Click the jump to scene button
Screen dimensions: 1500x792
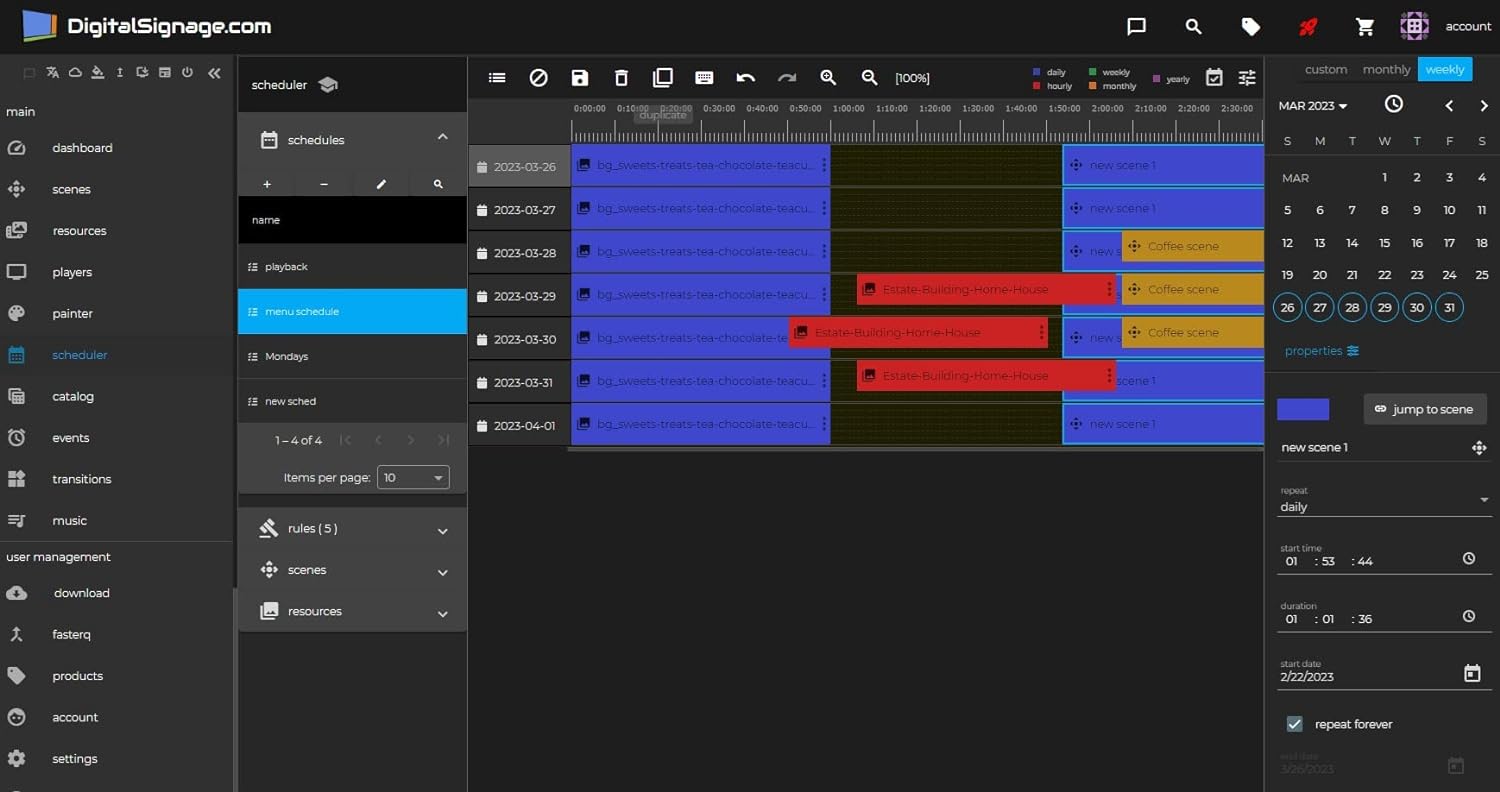1425,409
